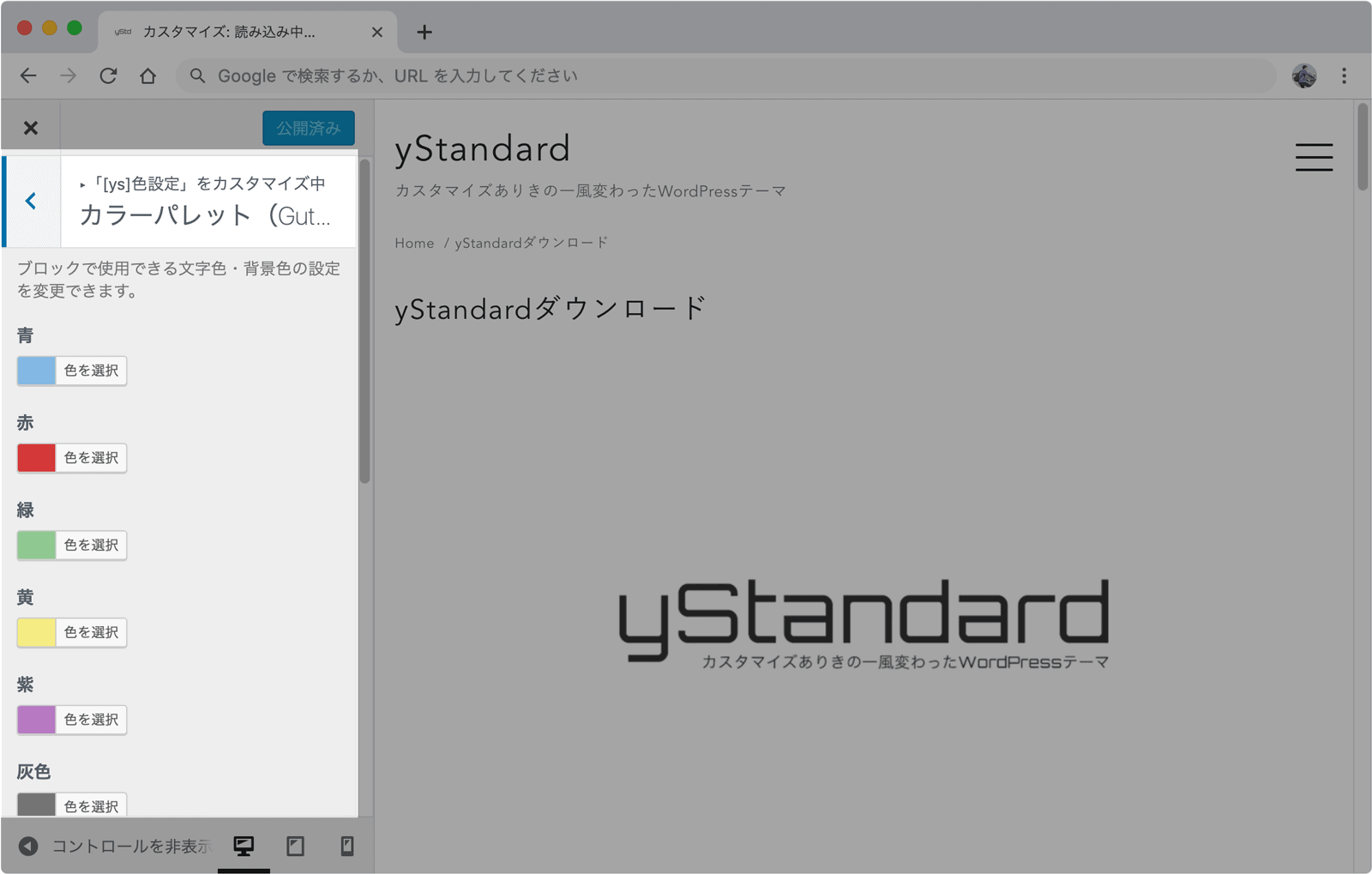Go back with the customizer section chevron
This screenshot has width=1372, height=874.
(31, 201)
